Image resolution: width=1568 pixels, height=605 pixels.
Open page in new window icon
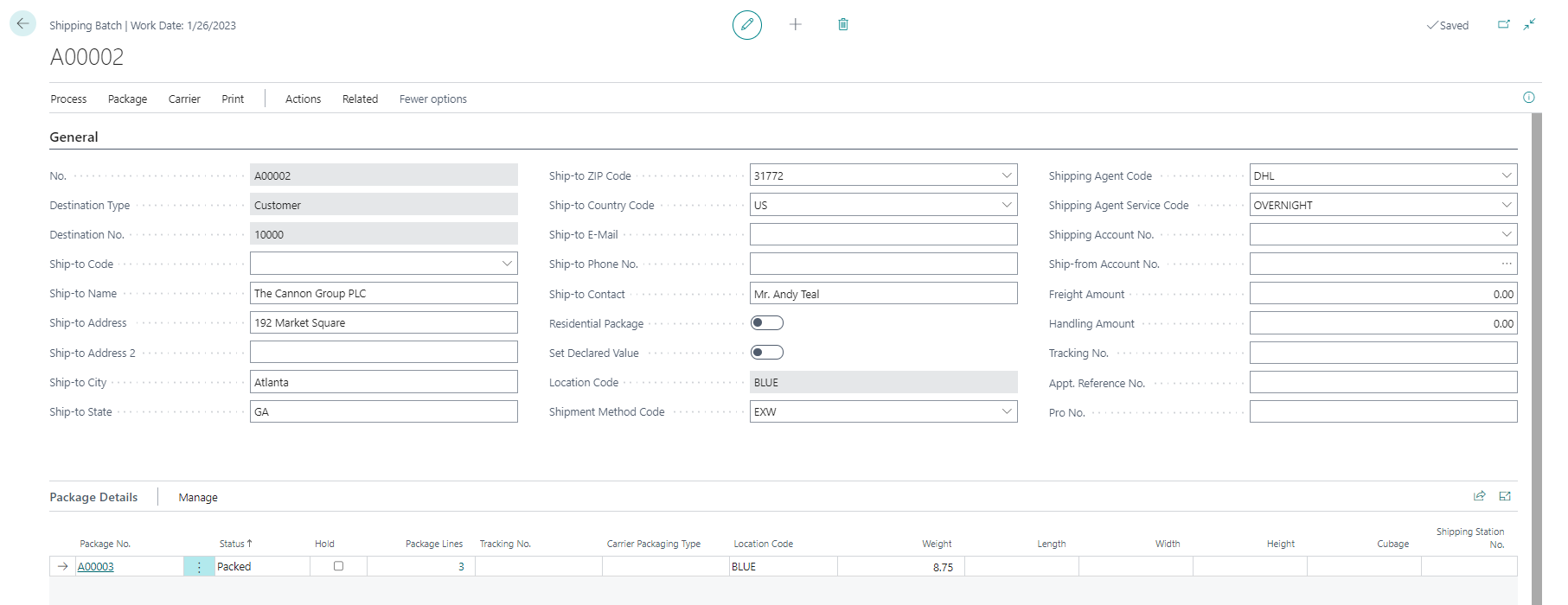click(1503, 24)
